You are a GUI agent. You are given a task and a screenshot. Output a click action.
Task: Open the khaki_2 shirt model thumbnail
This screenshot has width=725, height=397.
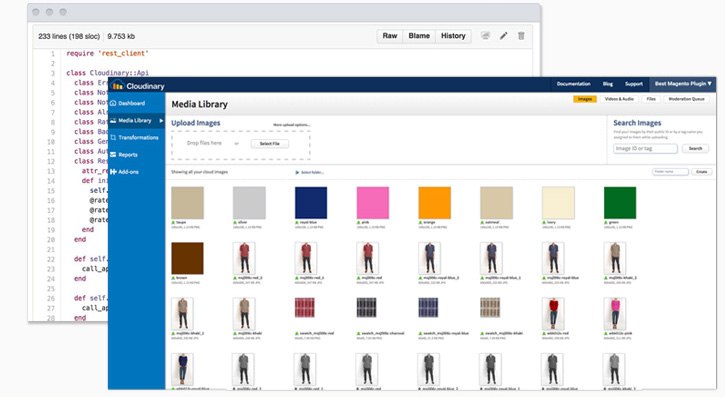pos(615,258)
